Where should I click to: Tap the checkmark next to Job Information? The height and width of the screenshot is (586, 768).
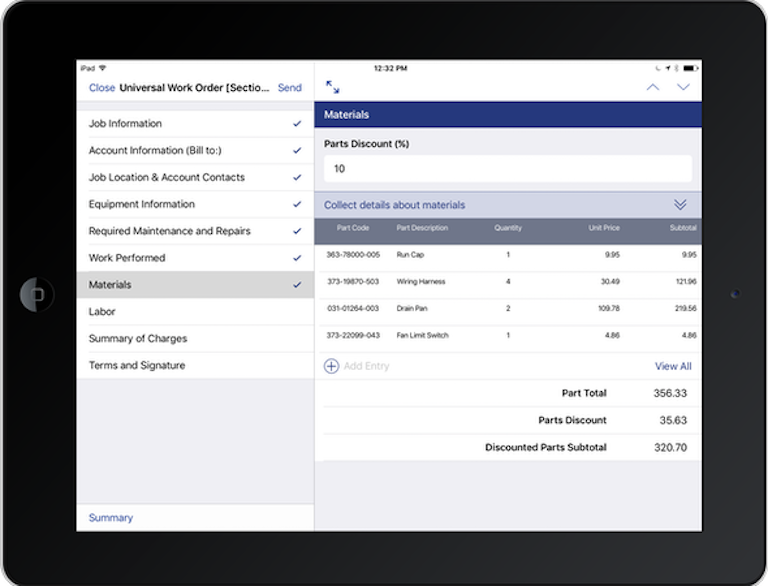click(x=297, y=124)
